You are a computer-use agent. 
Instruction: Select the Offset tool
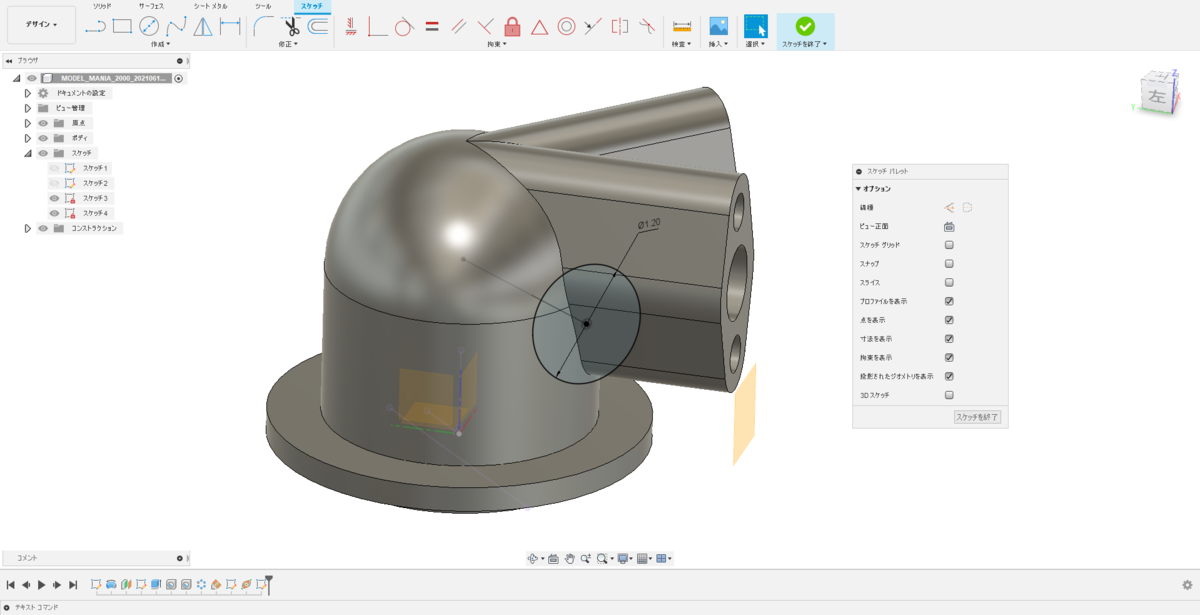(x=318, y=27)
